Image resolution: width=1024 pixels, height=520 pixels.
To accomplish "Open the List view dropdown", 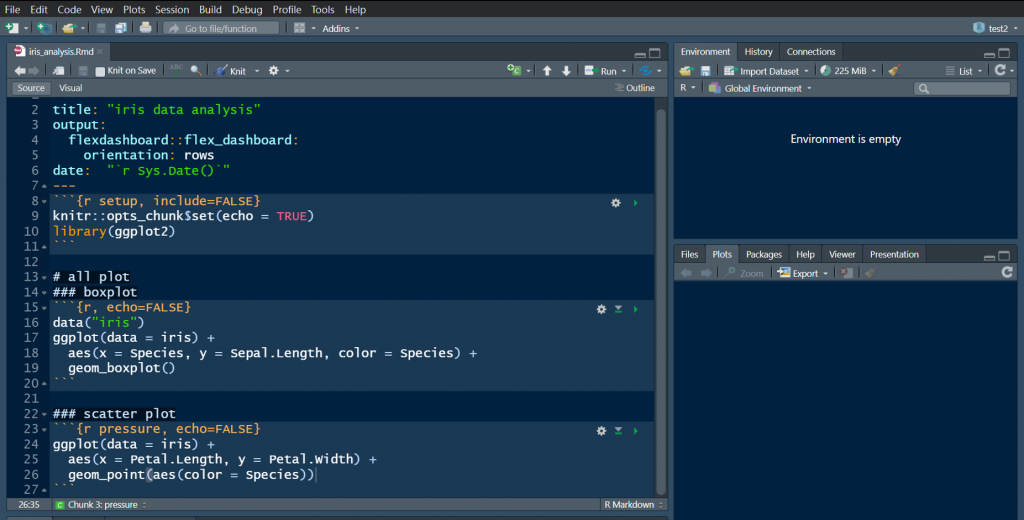I will (x=964, y=71).
